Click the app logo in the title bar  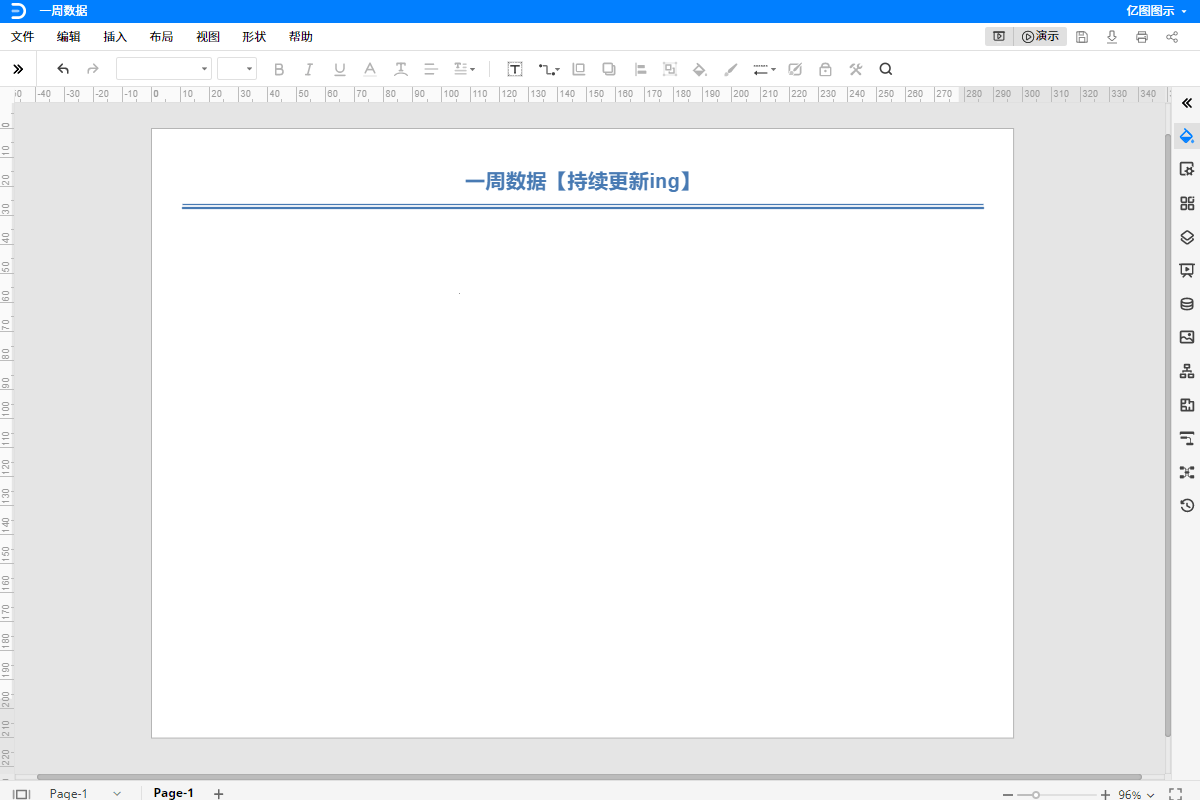pos(18,11)
